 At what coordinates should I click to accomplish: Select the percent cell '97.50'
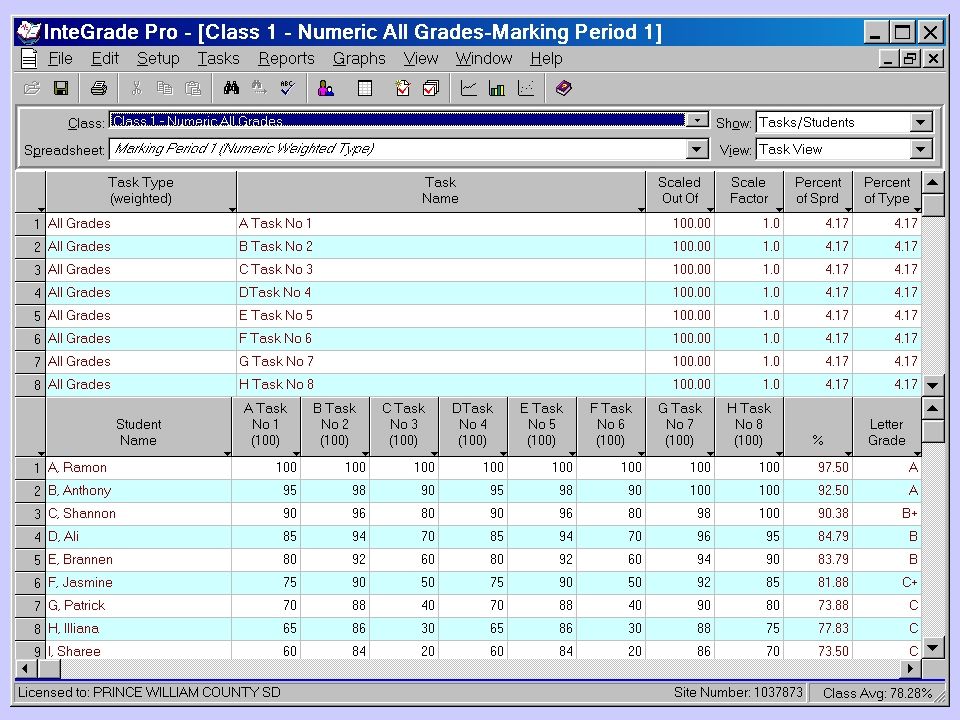pos(818,467)
